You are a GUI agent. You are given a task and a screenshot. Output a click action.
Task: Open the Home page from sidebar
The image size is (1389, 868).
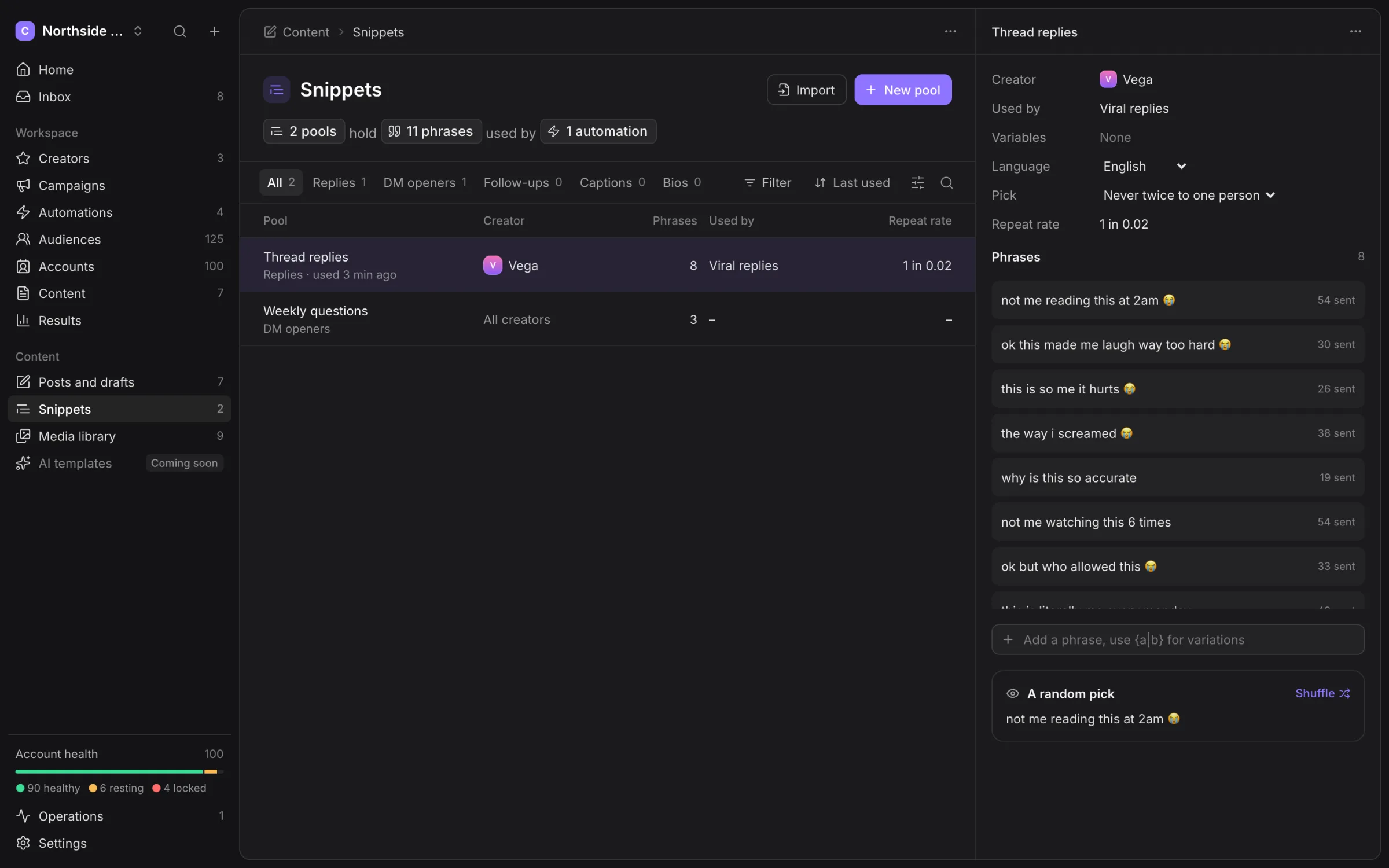pyautogui.click(x=119, y=69)
